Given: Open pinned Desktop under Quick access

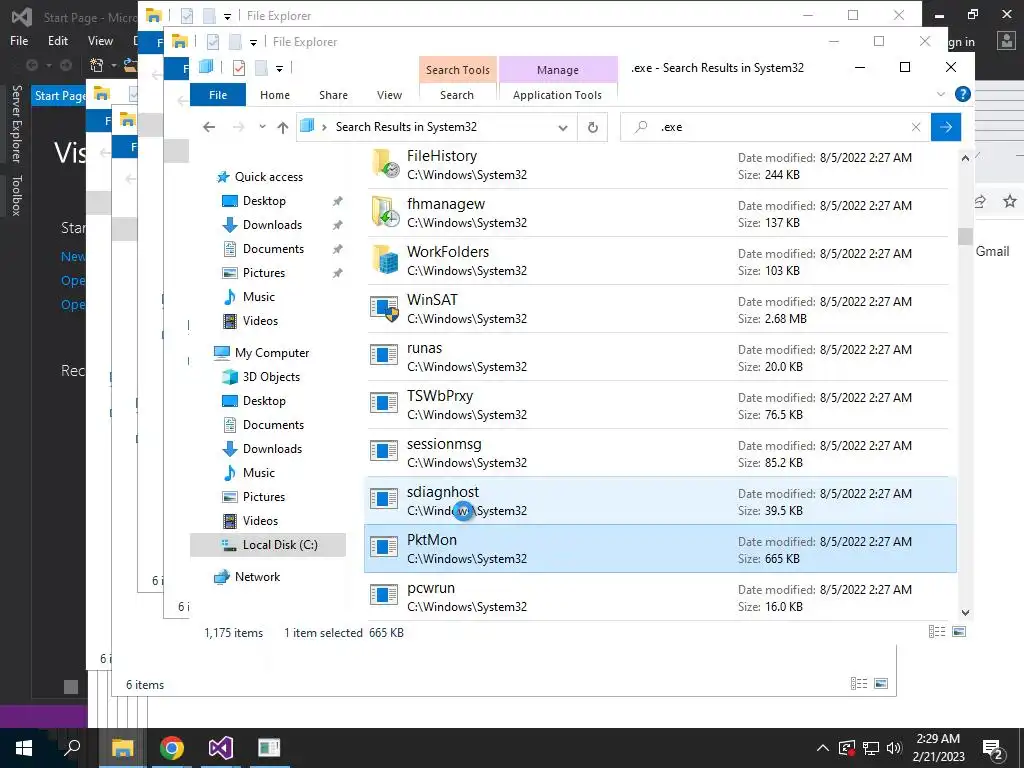Looking at the screenshot, I should point(264,201).
